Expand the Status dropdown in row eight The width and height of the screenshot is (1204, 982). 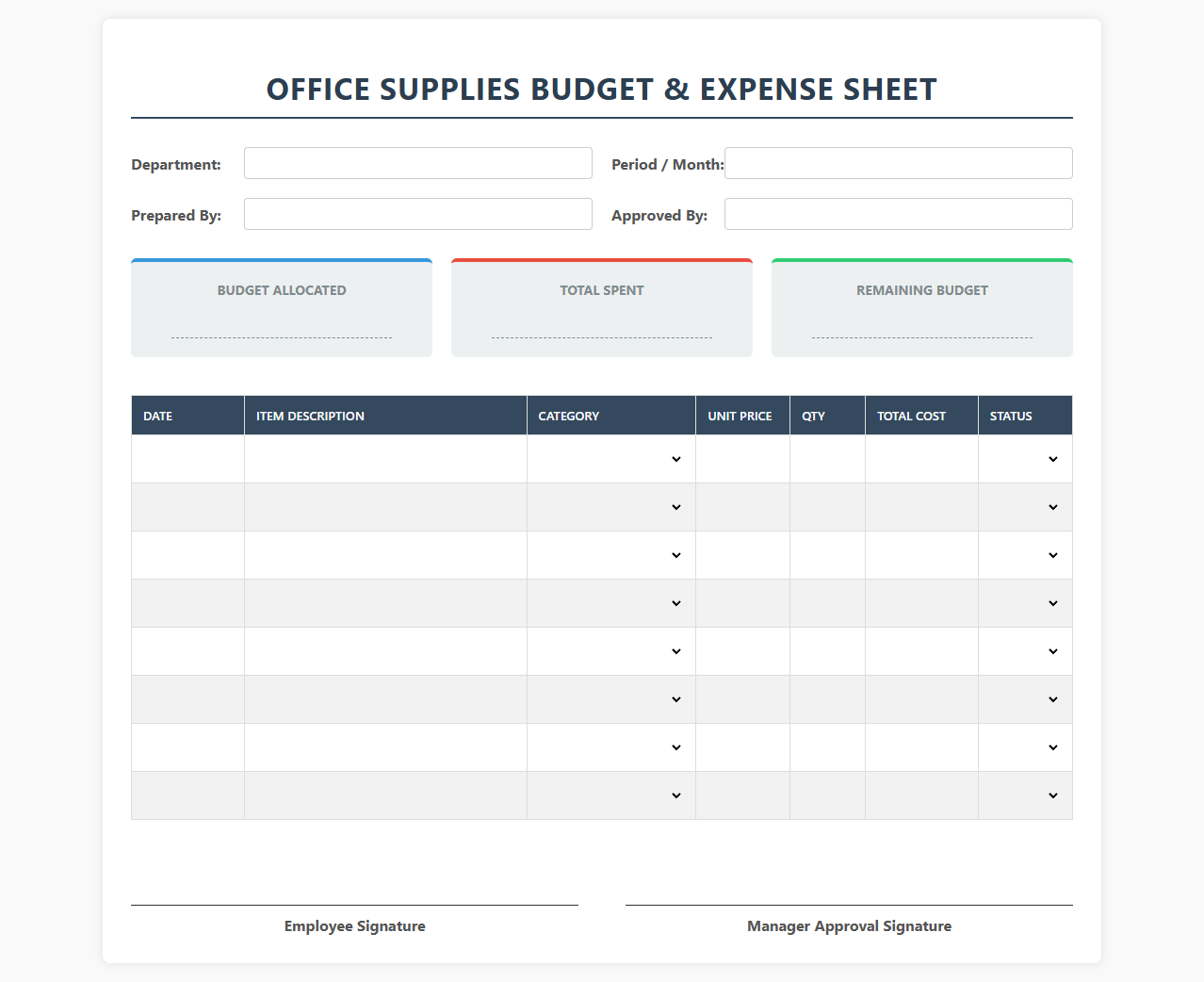(1025, 795)
